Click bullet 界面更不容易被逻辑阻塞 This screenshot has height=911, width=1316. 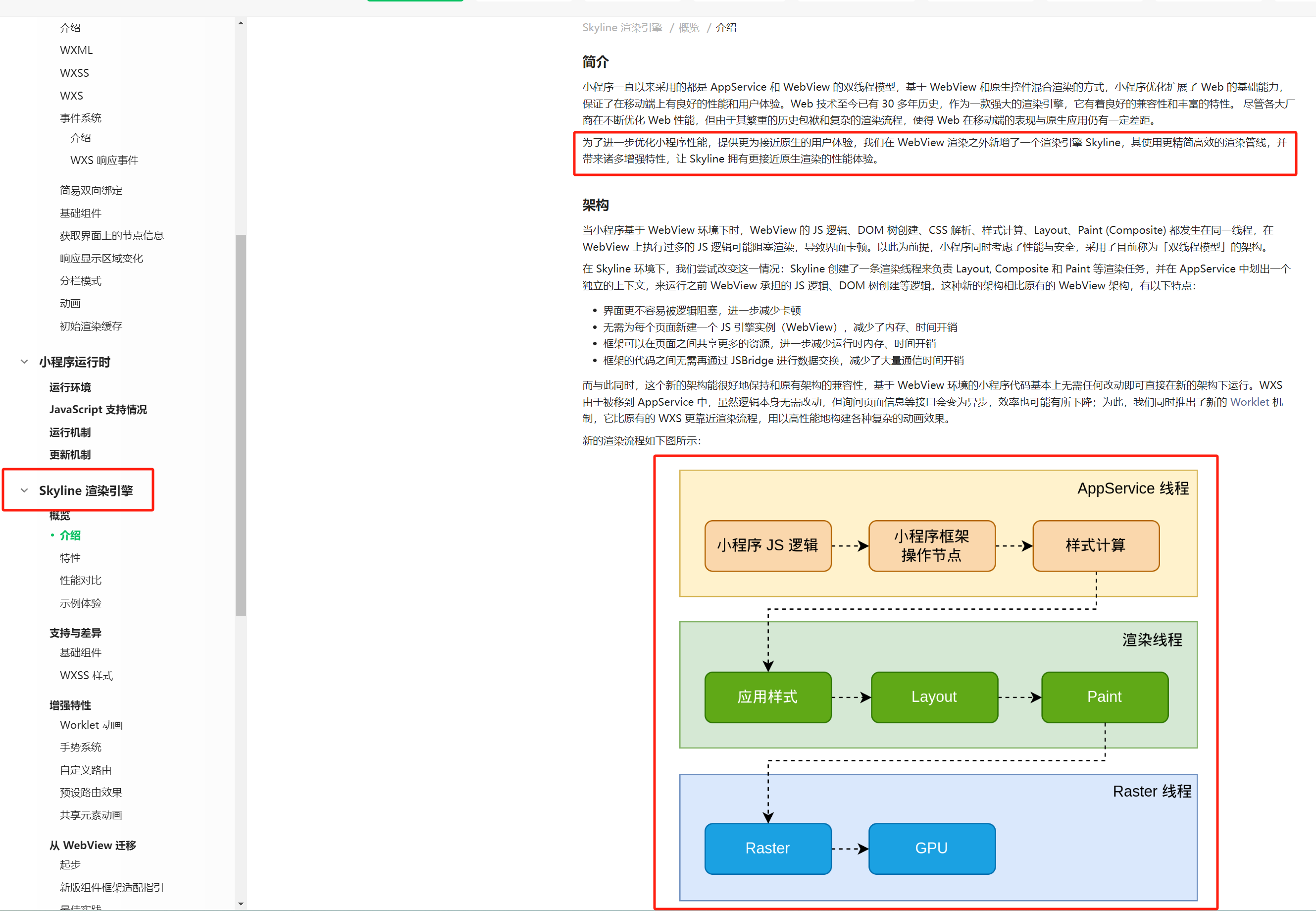pyautogui.click(x=702, y=311)
